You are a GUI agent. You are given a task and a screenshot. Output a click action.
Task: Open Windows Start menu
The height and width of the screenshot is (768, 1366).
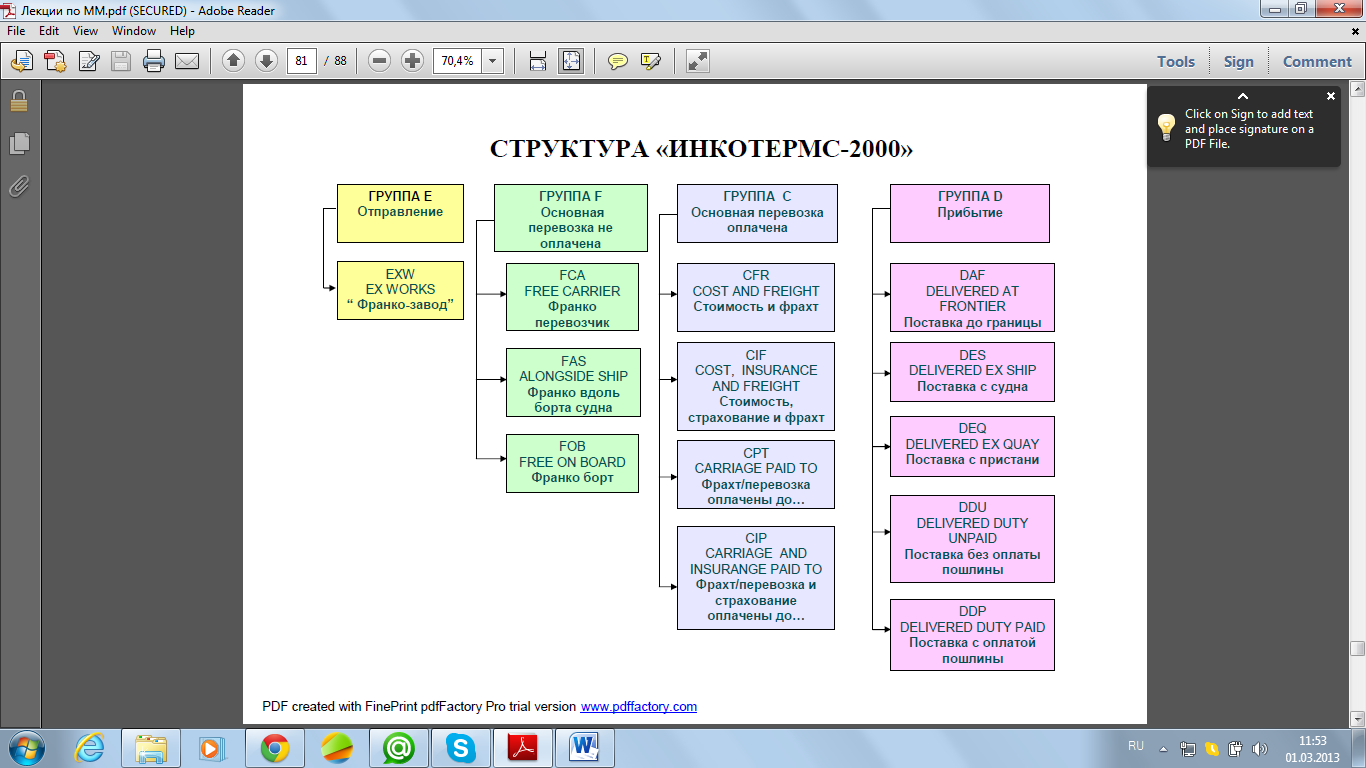(24, 748)
